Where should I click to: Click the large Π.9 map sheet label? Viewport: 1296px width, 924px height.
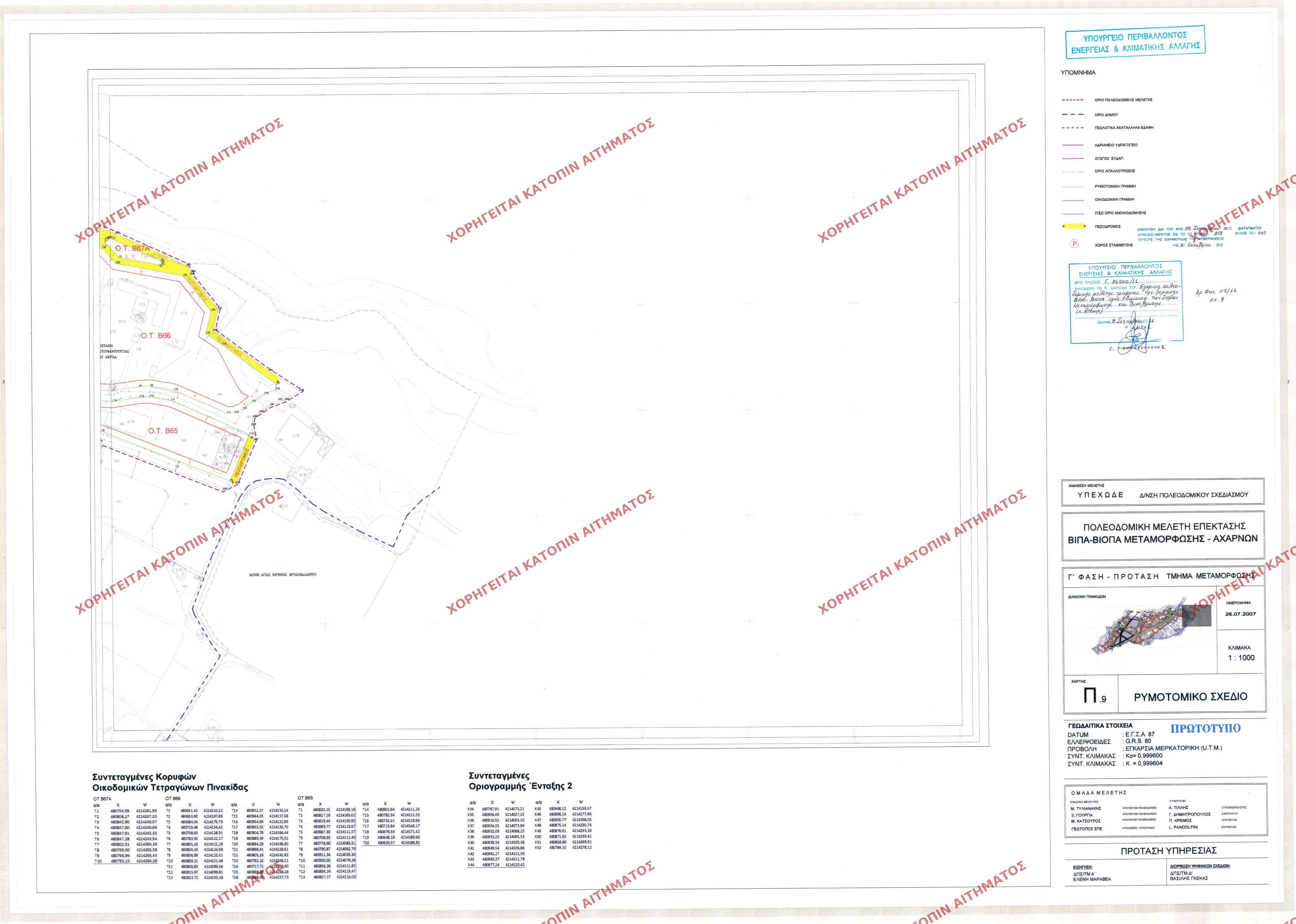click(x=1090, y=696)
